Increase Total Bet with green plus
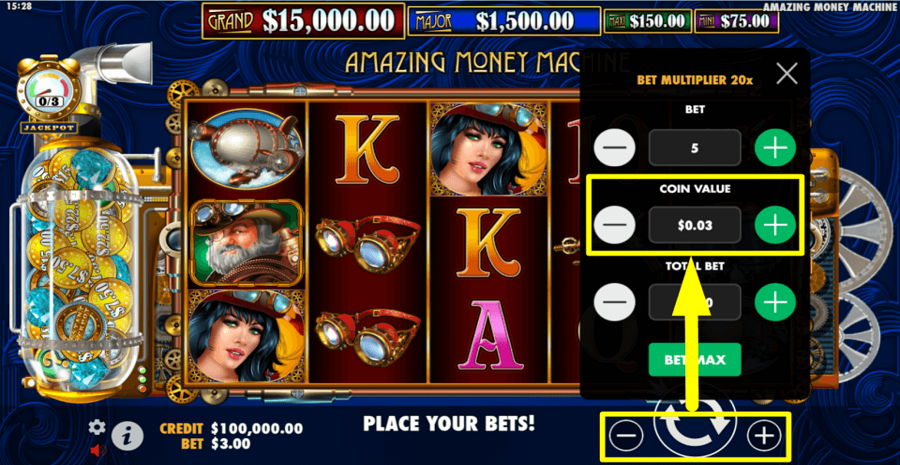 tap(775, 302)
